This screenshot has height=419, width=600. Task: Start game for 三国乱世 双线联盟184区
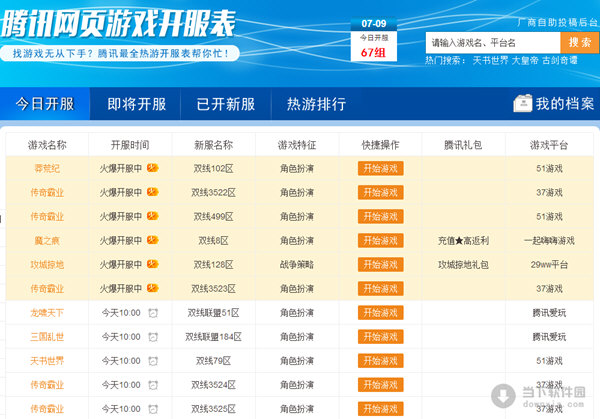[x=380, y=337]
